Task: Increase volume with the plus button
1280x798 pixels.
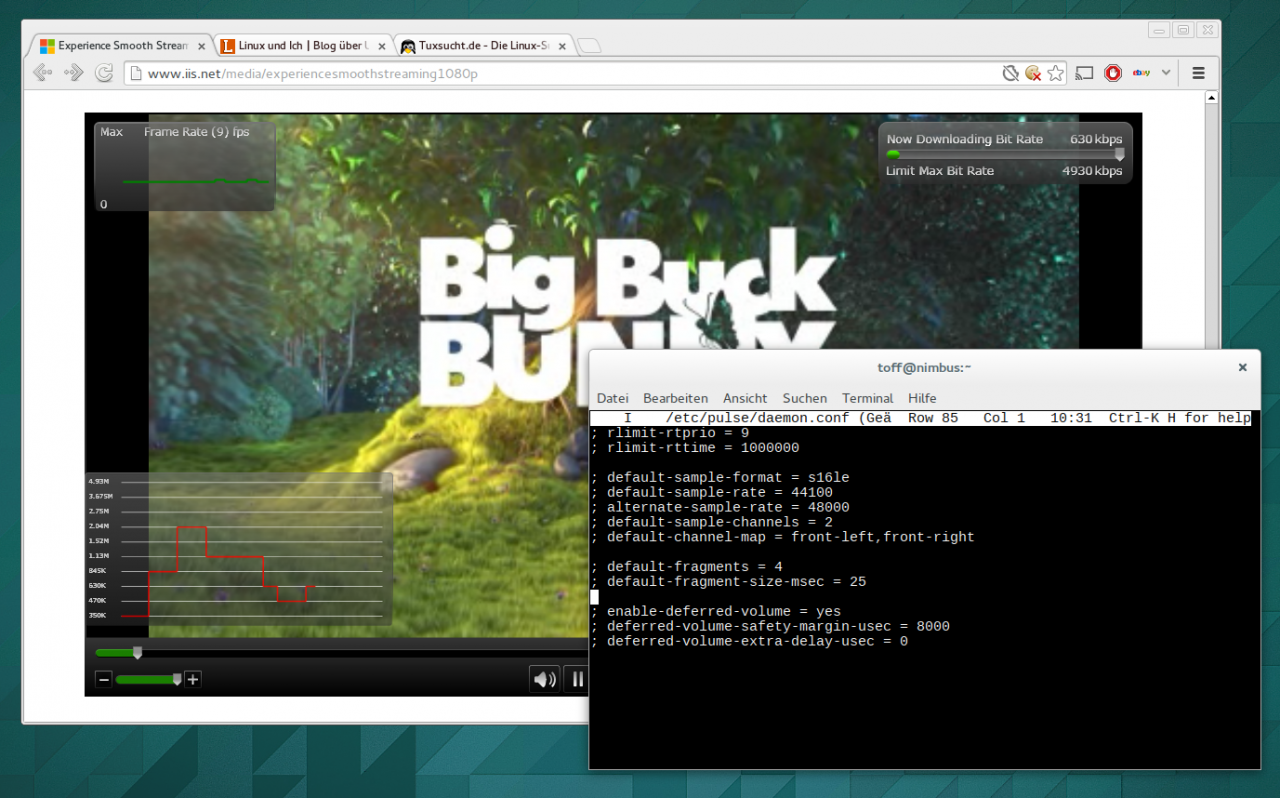Action: tap(193, 680)
